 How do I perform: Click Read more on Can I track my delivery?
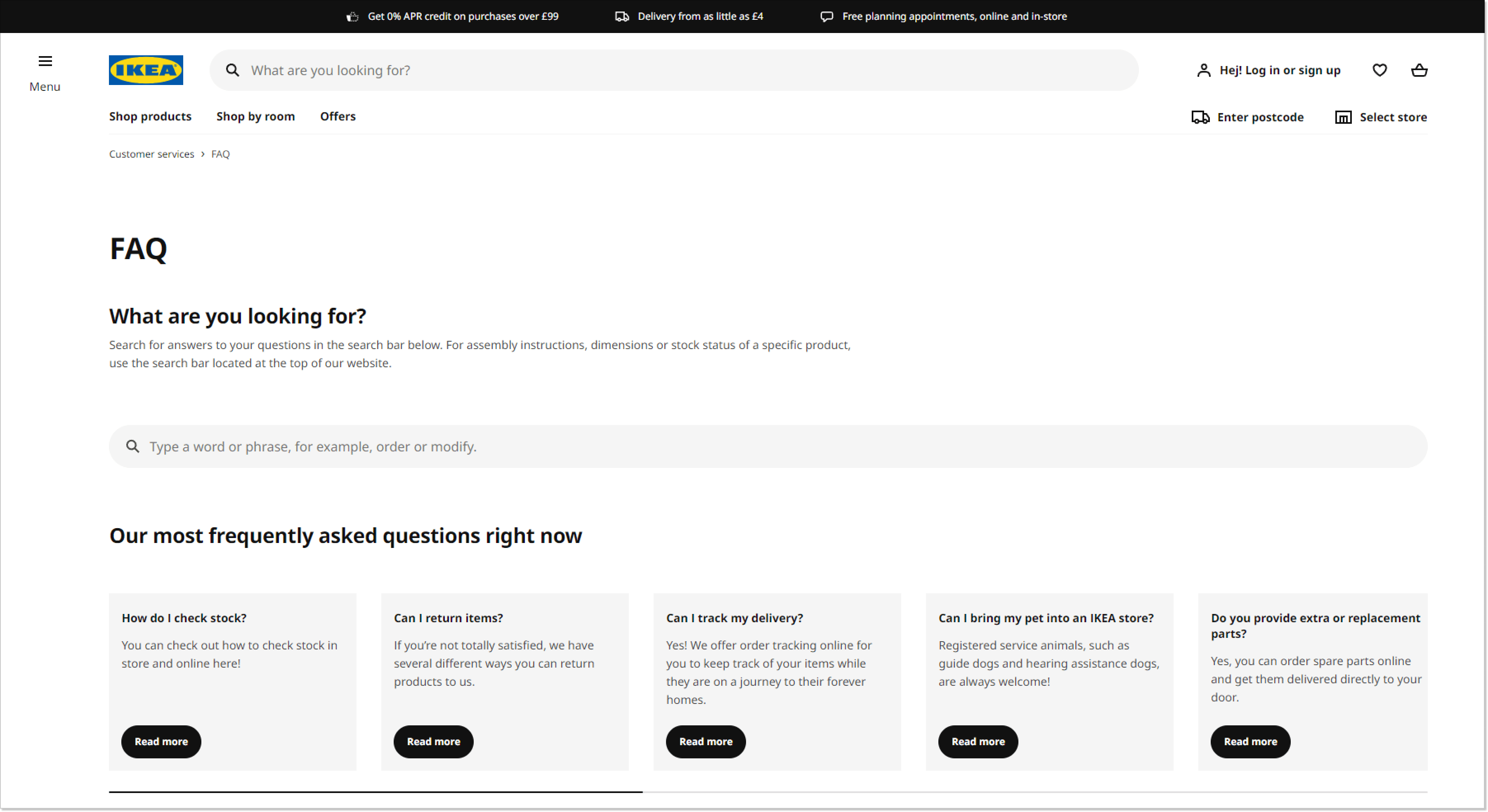coord(706,742)
